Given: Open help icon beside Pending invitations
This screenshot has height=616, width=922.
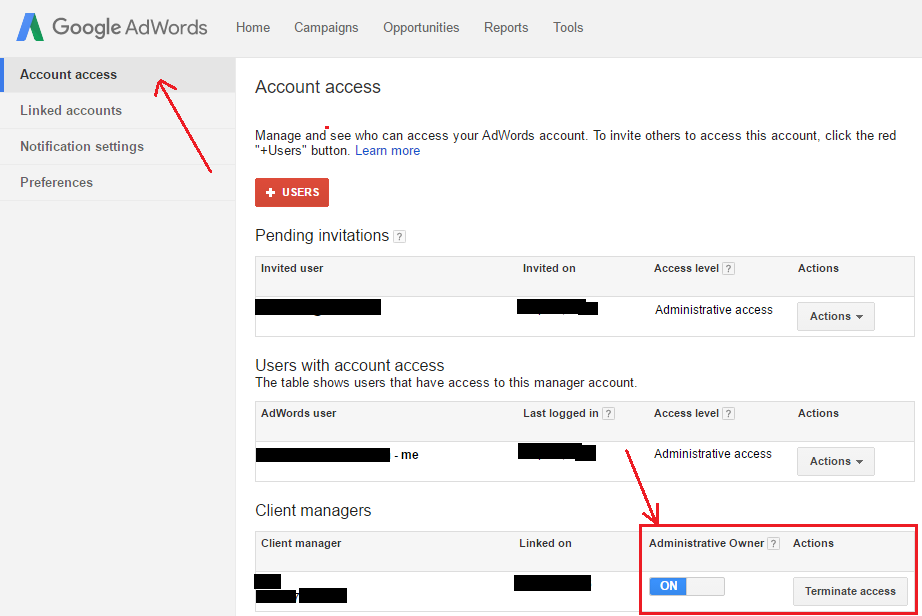Looking at the screenshot, I should (x=399, y=236).
